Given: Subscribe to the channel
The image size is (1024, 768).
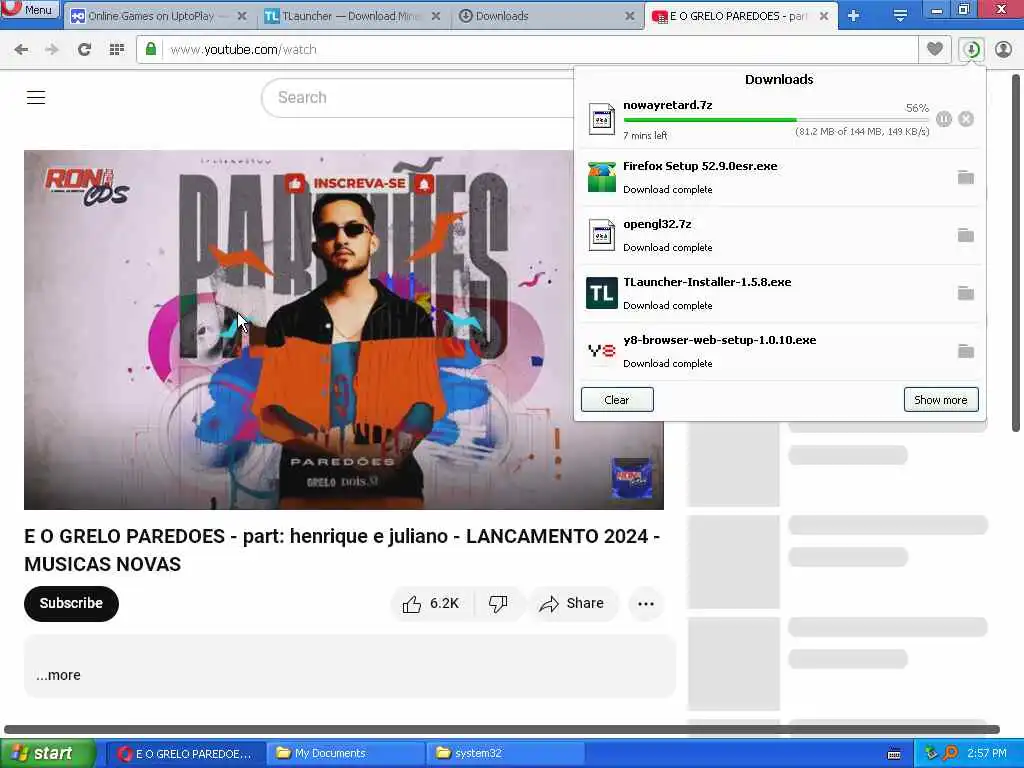Looking at the screenshot, I should click(x=71, y=603).
